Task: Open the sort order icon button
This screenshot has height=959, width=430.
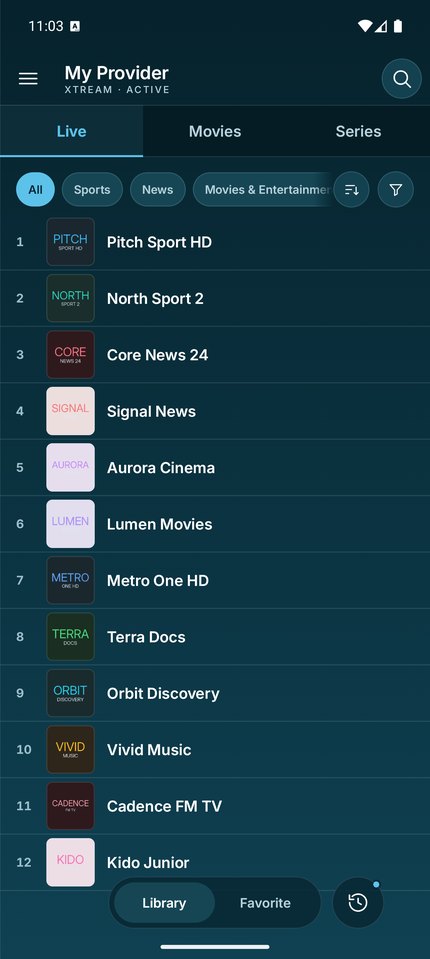Action: 352,190
